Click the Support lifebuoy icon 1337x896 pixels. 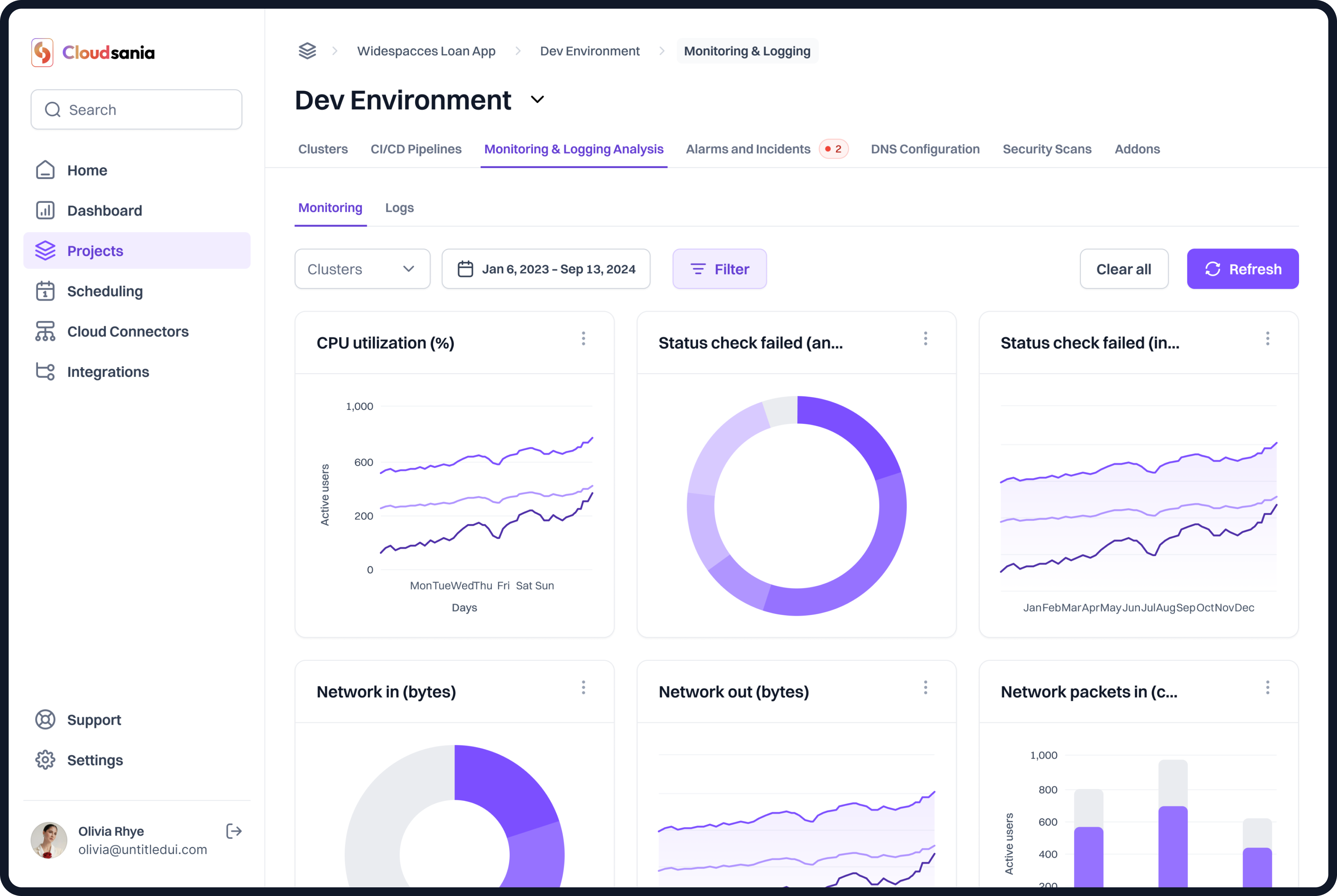point(45,720)
